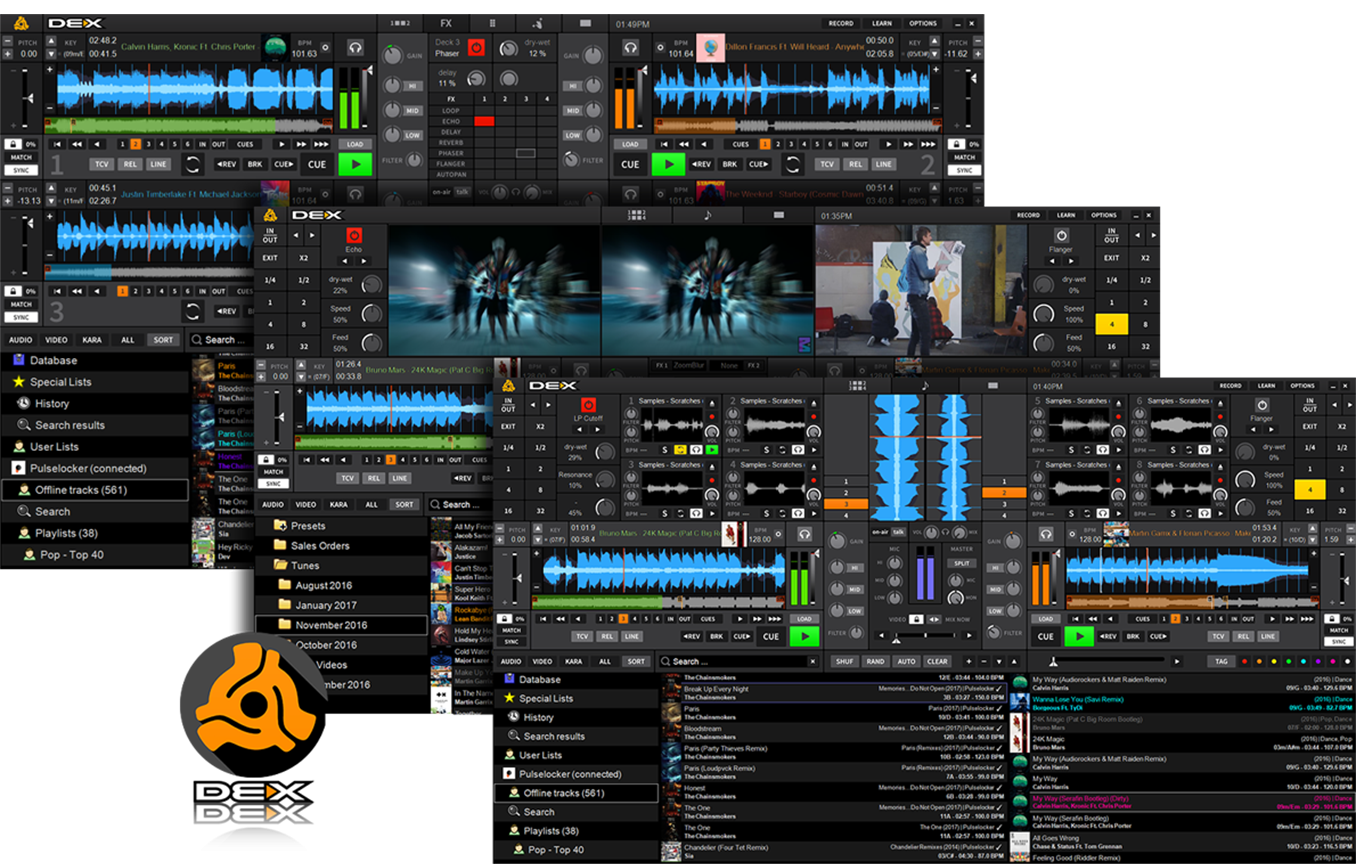Toggle SPLIT under MASTER in 01:40PM window
Image resolution: width=1356 pixels, height=864 pixels.
click(962, 563)
